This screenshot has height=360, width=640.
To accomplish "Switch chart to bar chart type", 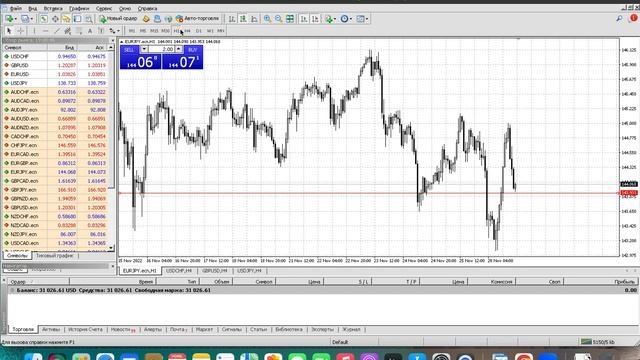I will (x=232, y=19).
